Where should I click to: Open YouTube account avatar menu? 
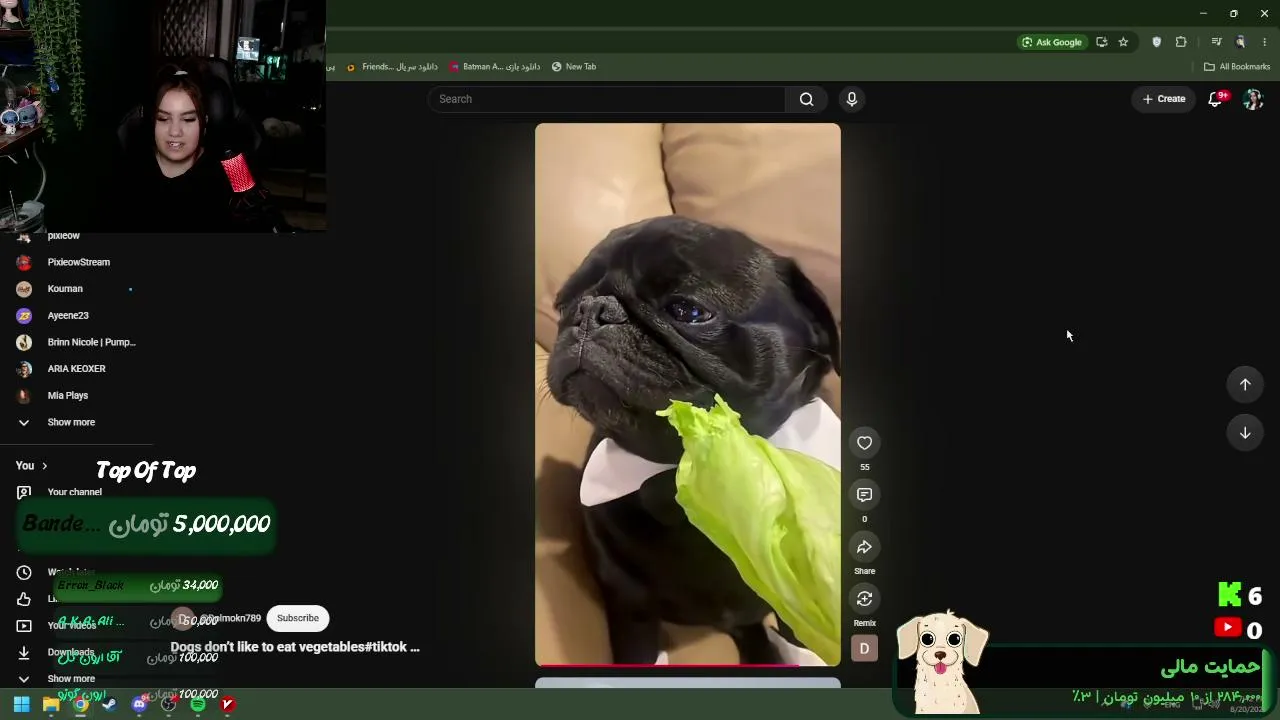tap(1253, 99)
